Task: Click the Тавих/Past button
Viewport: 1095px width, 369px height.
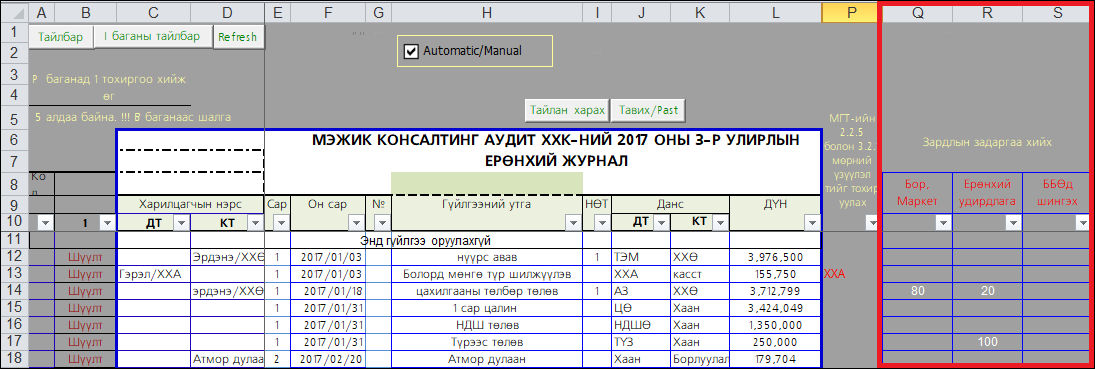Action: click(x=648, y=110)
